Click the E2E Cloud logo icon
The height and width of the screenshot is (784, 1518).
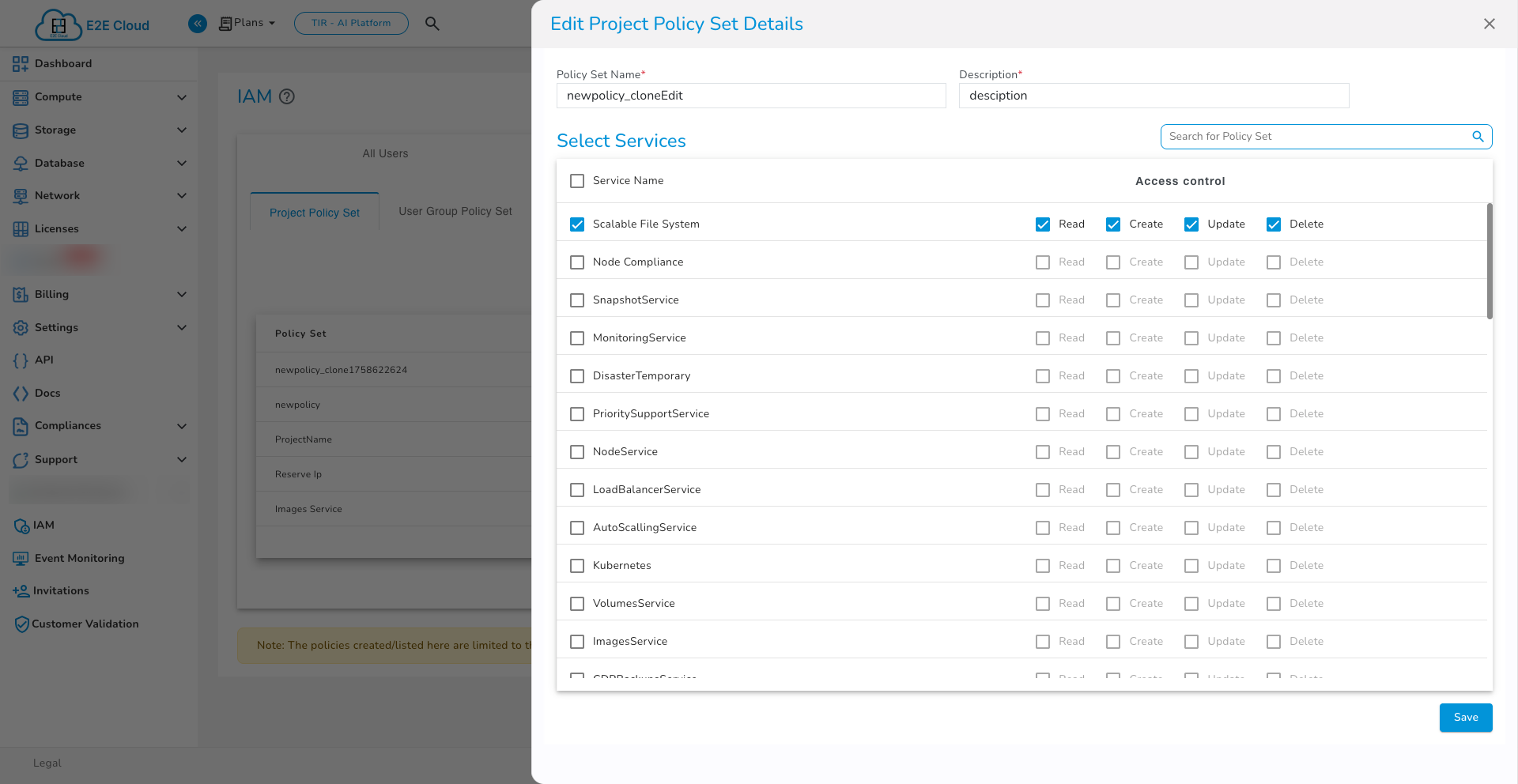click(58, 24)
